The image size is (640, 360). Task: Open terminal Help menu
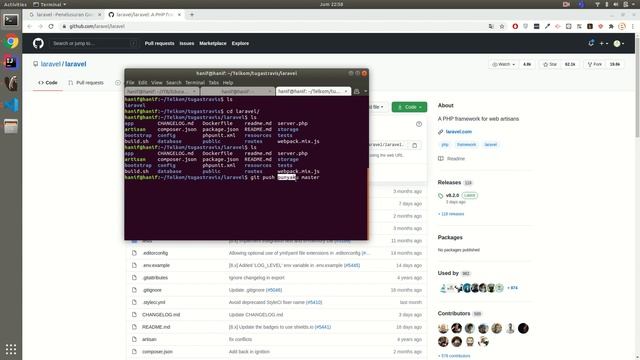coord(228,82)
